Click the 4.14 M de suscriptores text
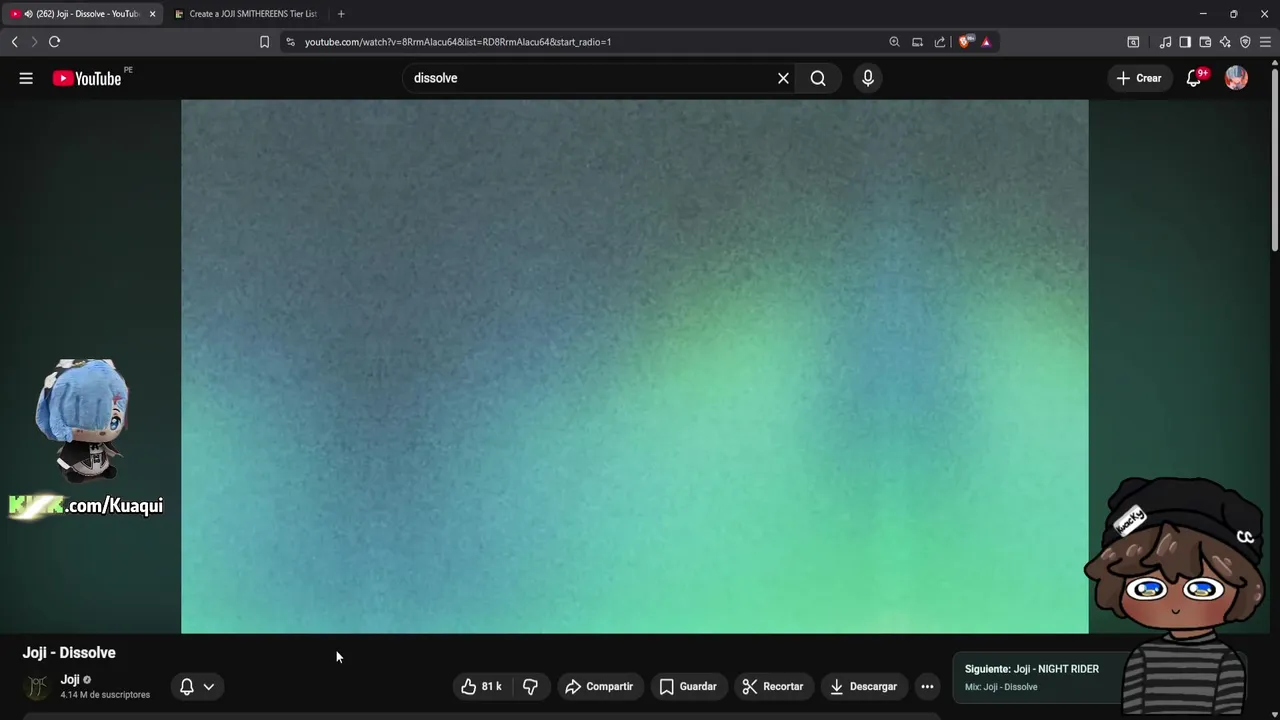This screenshot has height=720, width=1280. coord(105,695)
